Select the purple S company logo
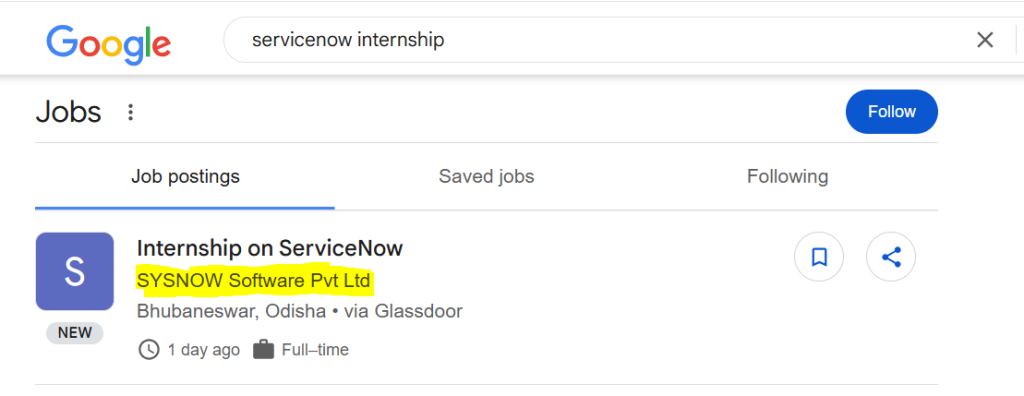 click(74, 271)
